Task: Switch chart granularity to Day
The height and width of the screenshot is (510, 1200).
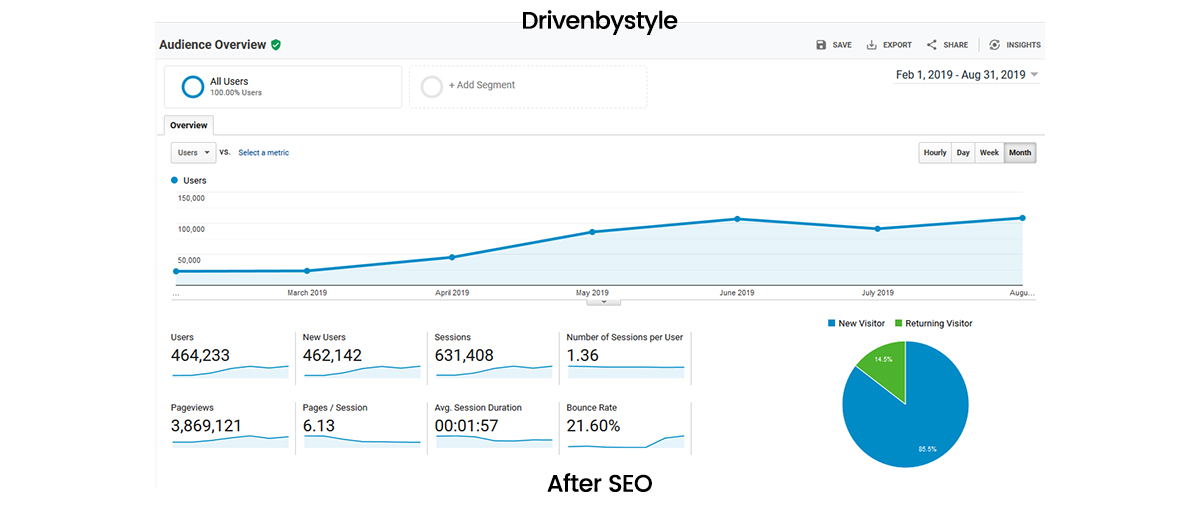Action: [x=963, y=153]
